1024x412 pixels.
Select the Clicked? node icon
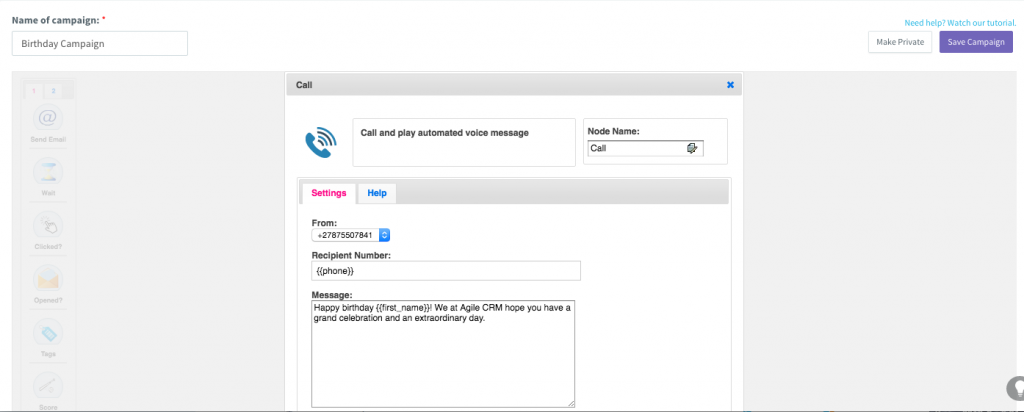click(x=48, y=226)
